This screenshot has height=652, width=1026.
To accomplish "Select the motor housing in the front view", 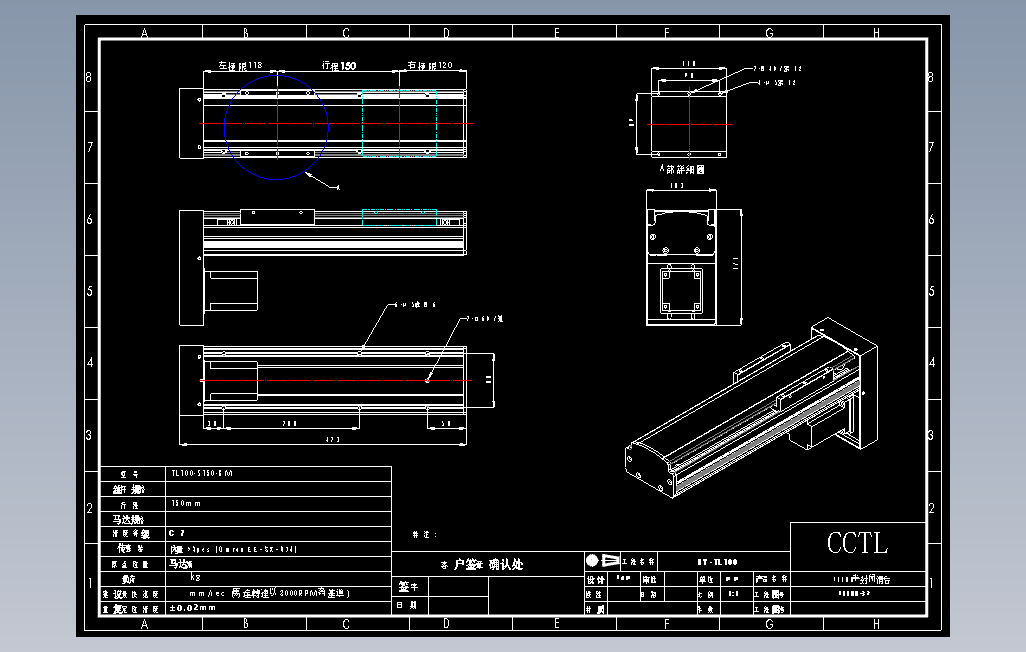I will coord(233,291).
